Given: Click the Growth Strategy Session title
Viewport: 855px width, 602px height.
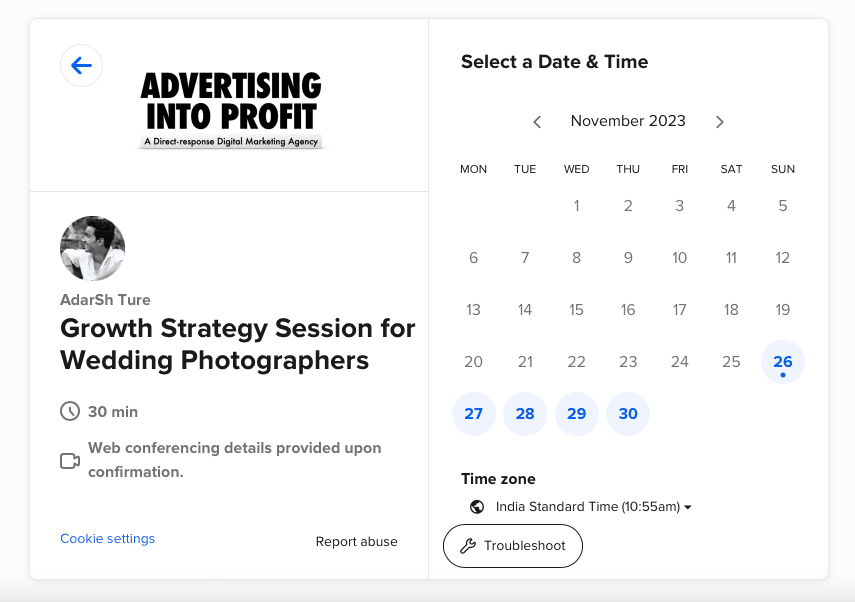Looking at the screenshot, I should coord(238,344).
